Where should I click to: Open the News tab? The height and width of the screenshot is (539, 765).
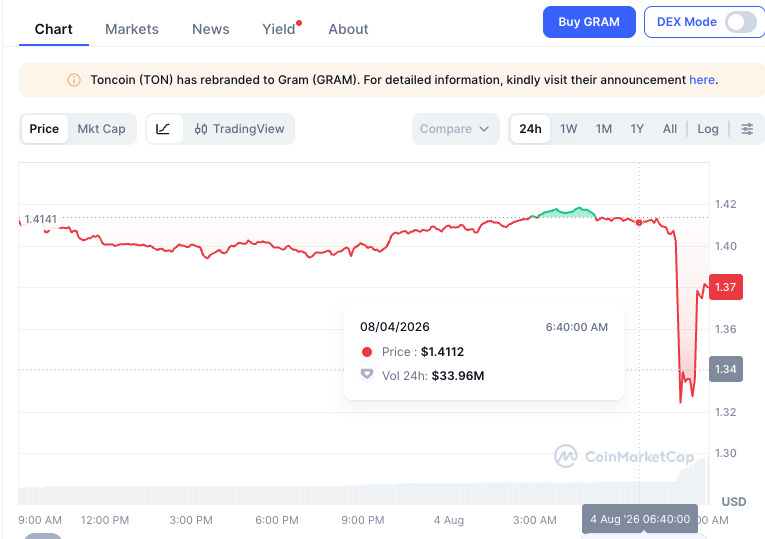pos(210,29)
